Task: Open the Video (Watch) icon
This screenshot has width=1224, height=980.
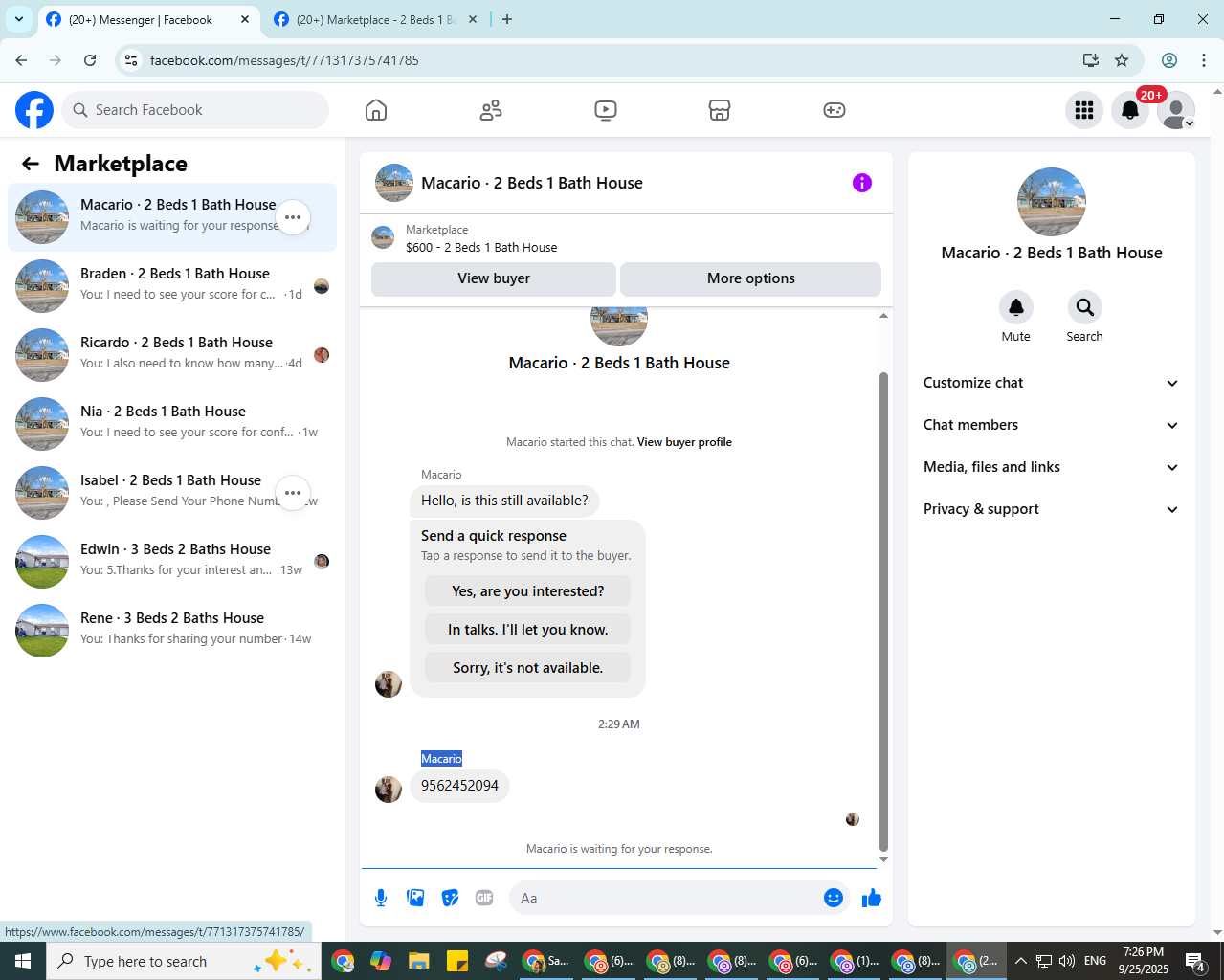Action: (606, 110)
